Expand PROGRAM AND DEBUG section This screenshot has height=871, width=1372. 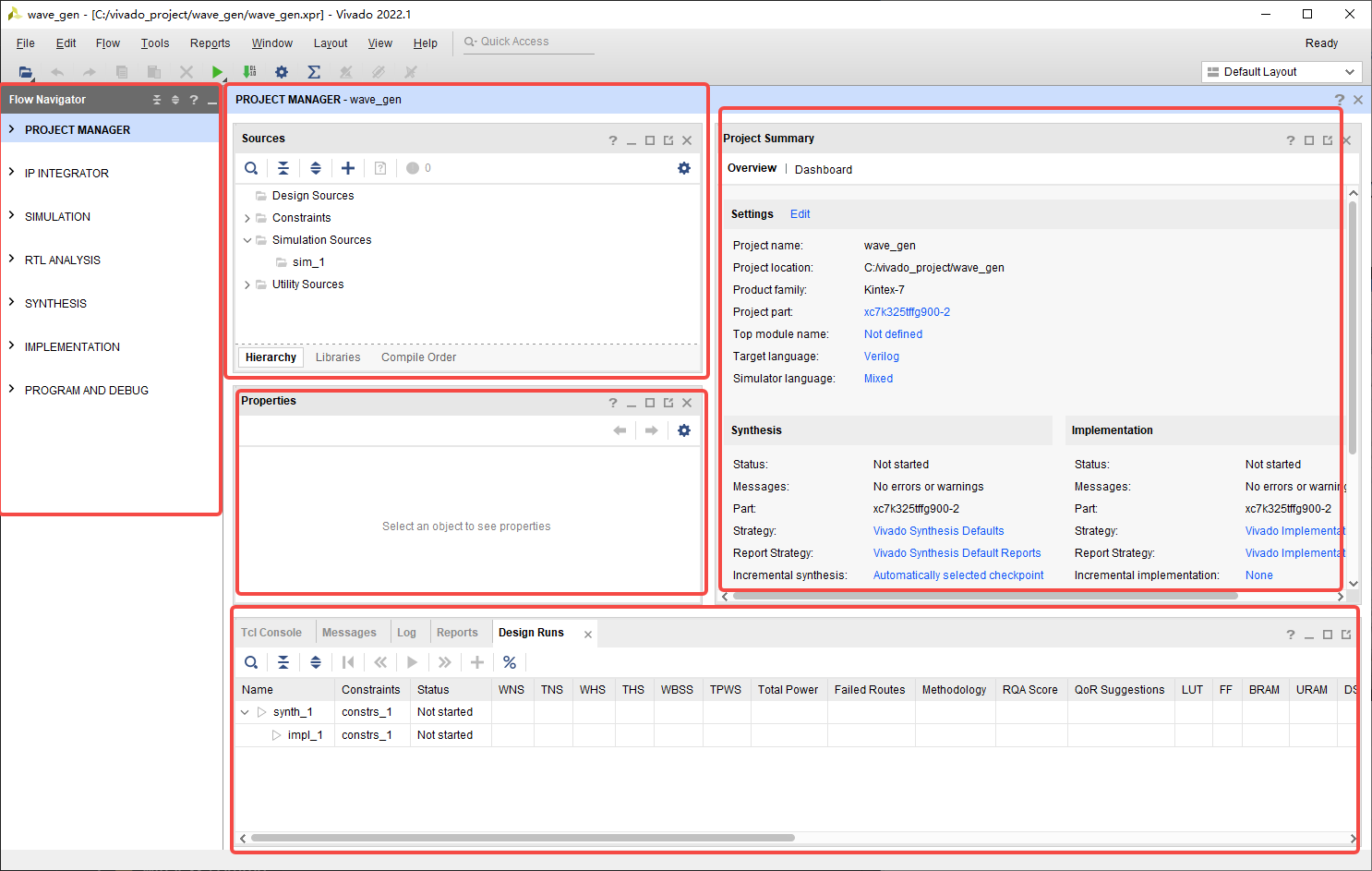click(11, 389)
